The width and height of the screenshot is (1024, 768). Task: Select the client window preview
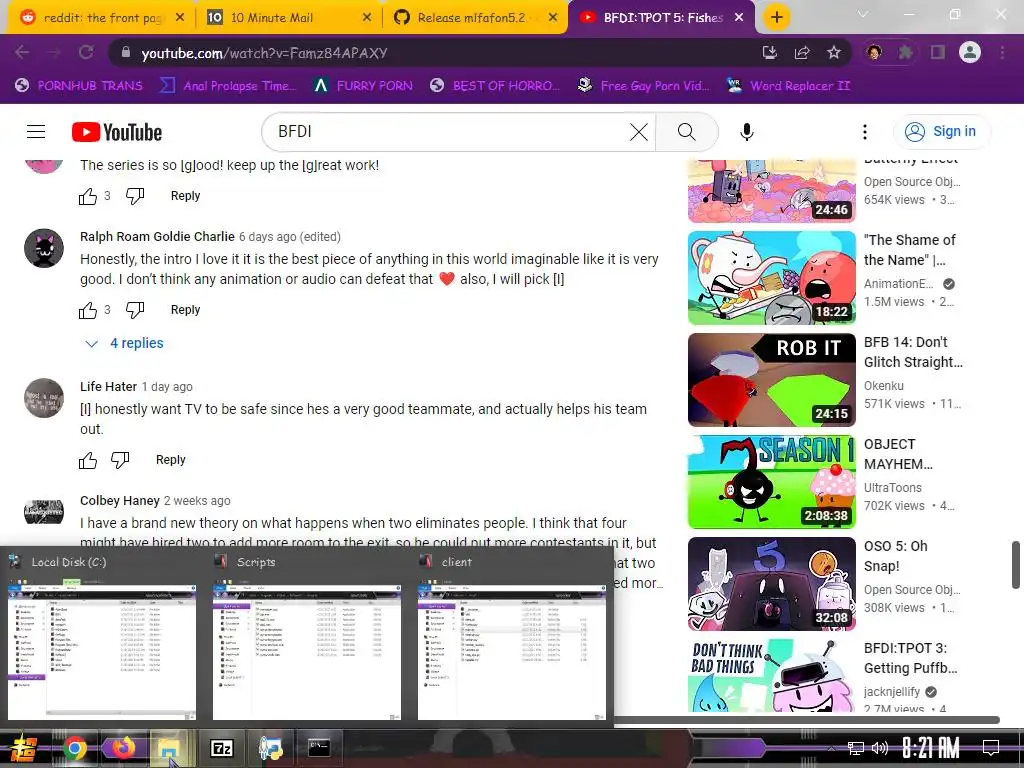click(x=512, y=635)
